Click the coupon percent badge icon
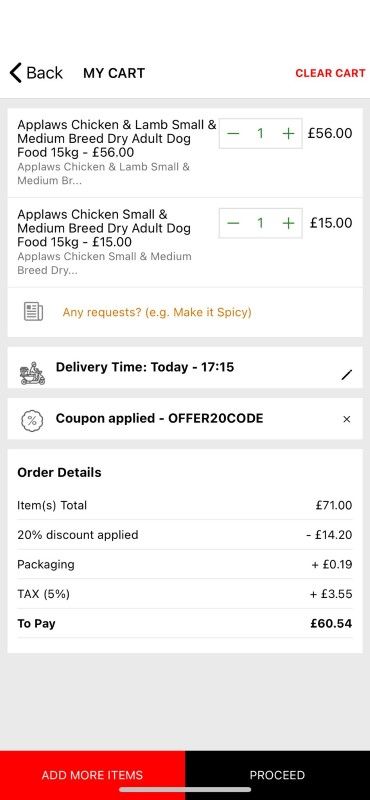Image resolution: width=370 pixels, height=800 pixels. [32, 420]
